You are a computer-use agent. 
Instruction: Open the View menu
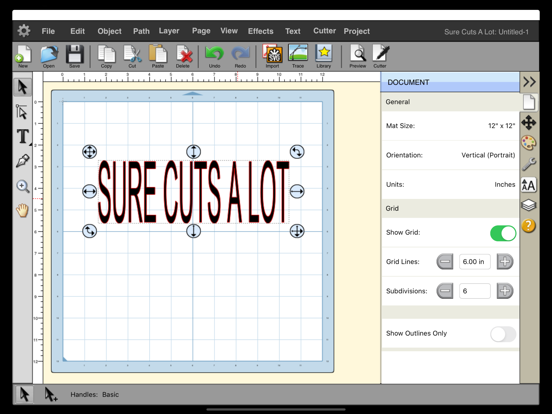[x=229, y=31]
